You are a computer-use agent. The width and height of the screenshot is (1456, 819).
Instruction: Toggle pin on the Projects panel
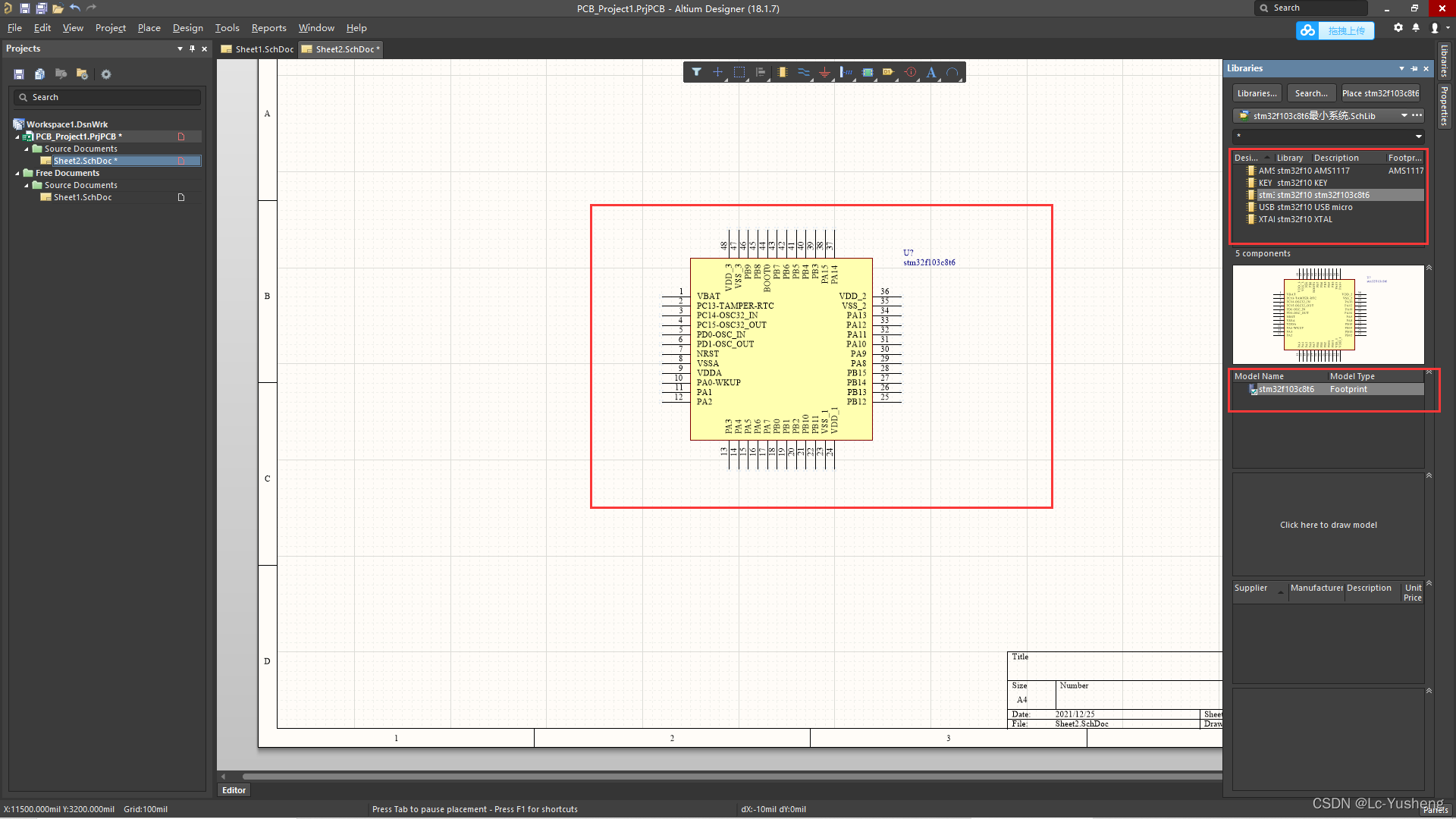[x=192, y=49]
